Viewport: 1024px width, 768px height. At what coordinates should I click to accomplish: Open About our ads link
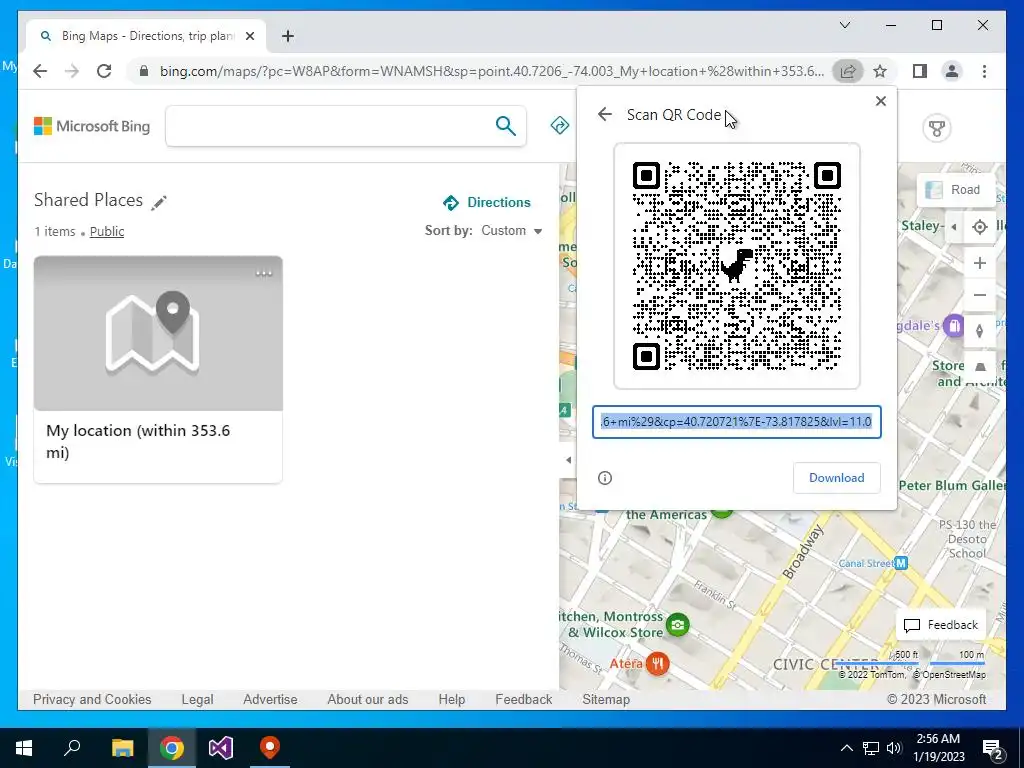[368, 699]
